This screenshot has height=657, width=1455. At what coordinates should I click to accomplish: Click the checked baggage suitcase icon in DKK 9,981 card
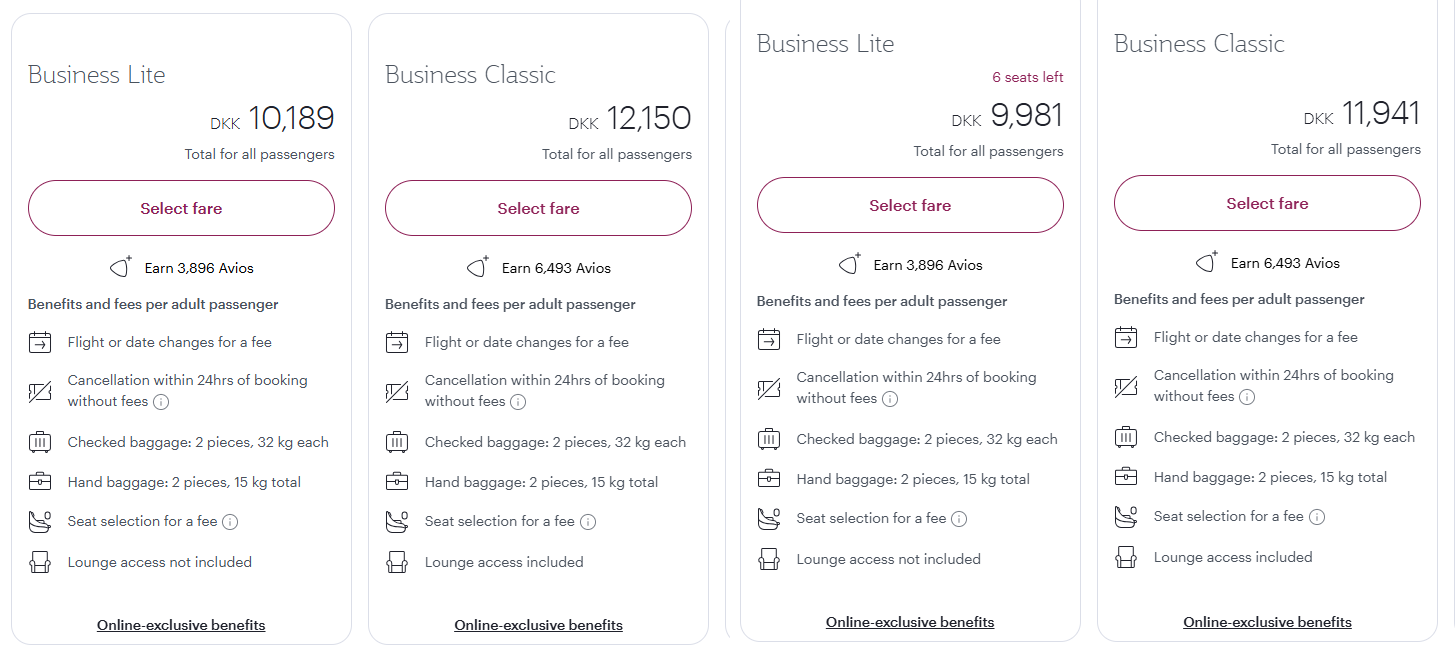pos(769,439)
